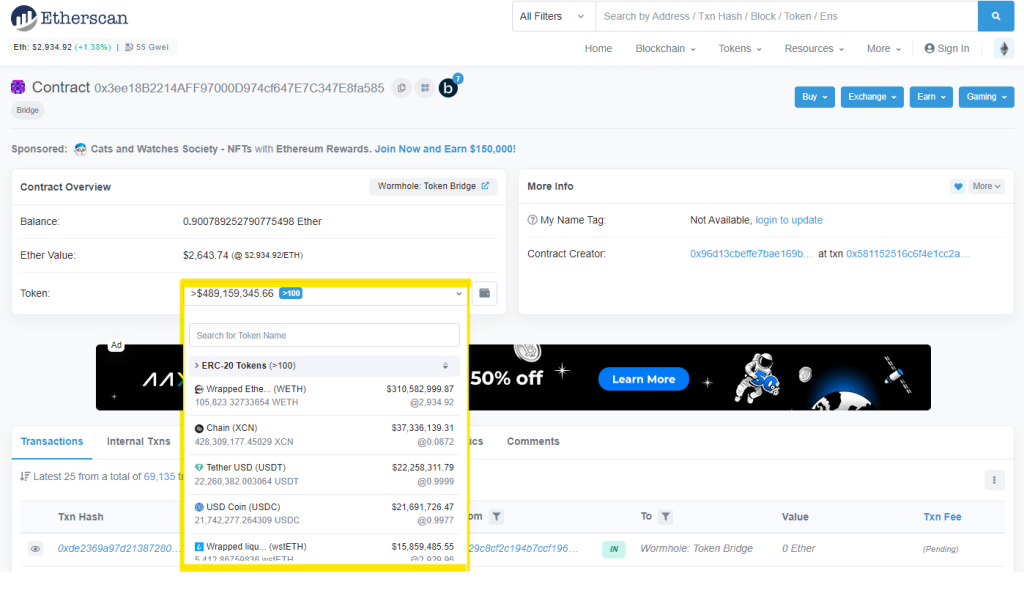The width and height of the screenshot is (1024, 590).
Task: Click the 69,135 total transactions link
Action: [x=159, y=476]
